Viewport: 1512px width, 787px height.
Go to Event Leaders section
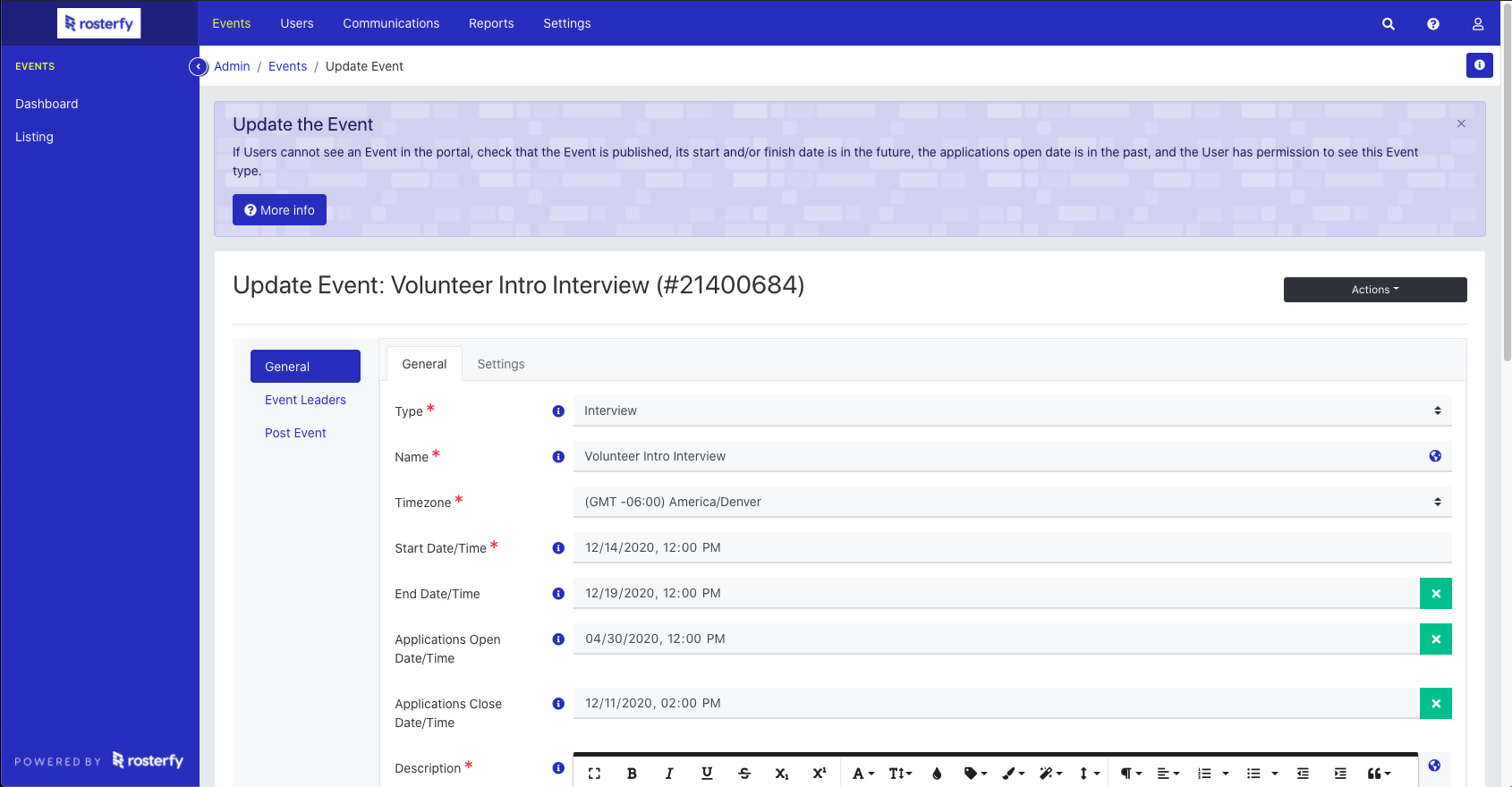305,400
